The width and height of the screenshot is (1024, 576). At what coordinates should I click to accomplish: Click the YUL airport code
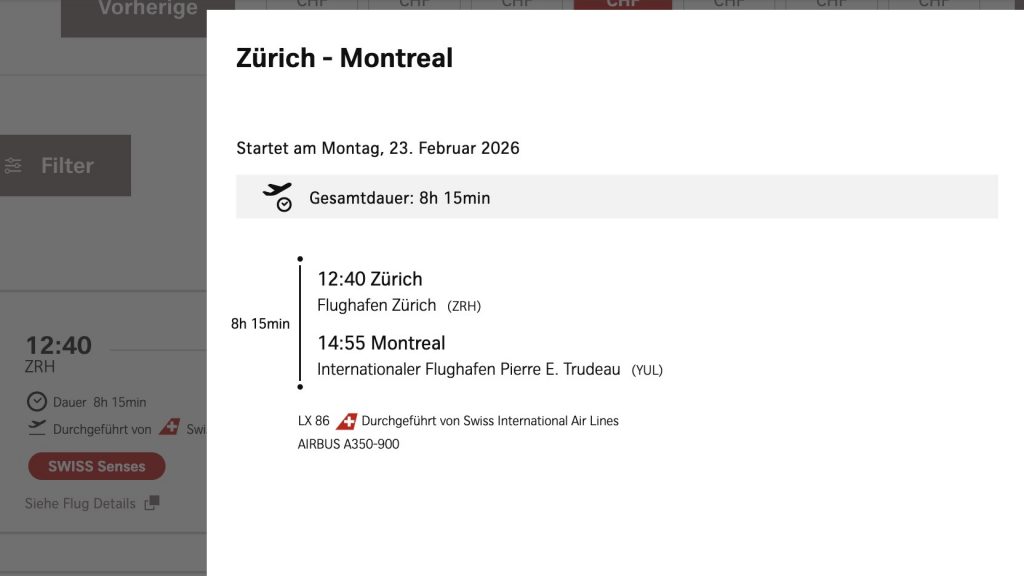pyautogui.click(x=647, y=370)
